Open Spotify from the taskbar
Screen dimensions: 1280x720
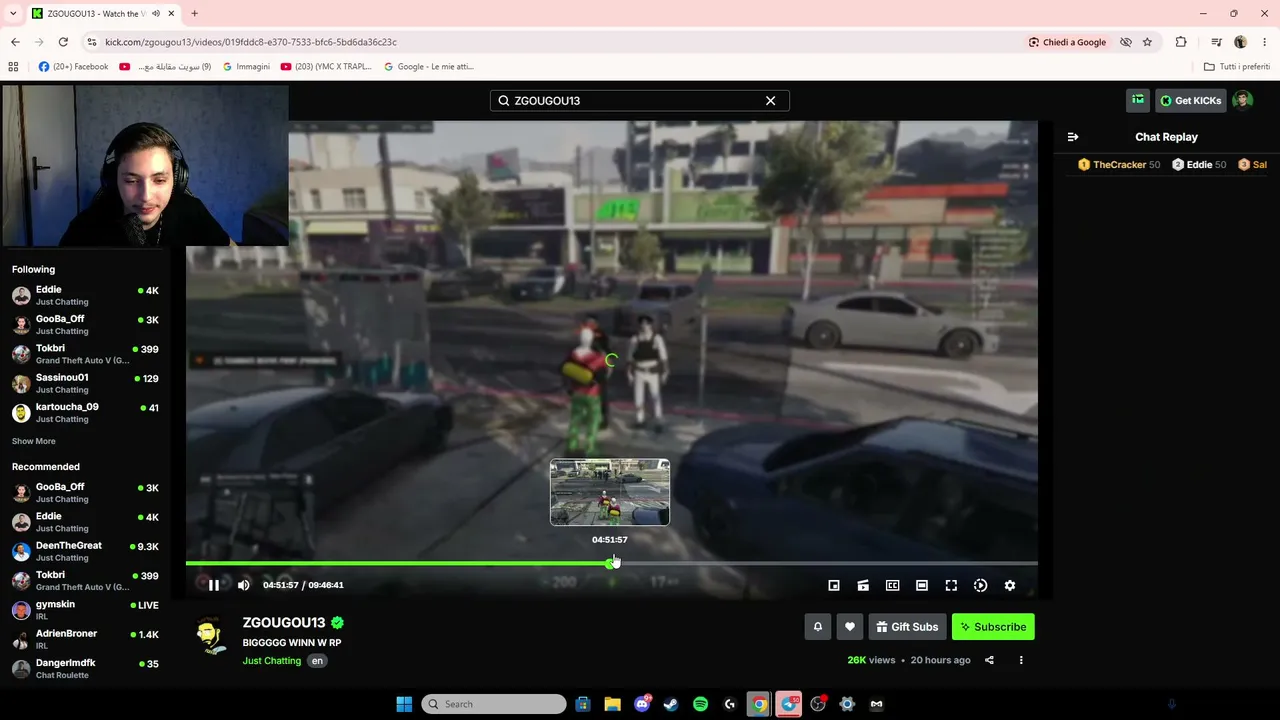pos(700,704)
